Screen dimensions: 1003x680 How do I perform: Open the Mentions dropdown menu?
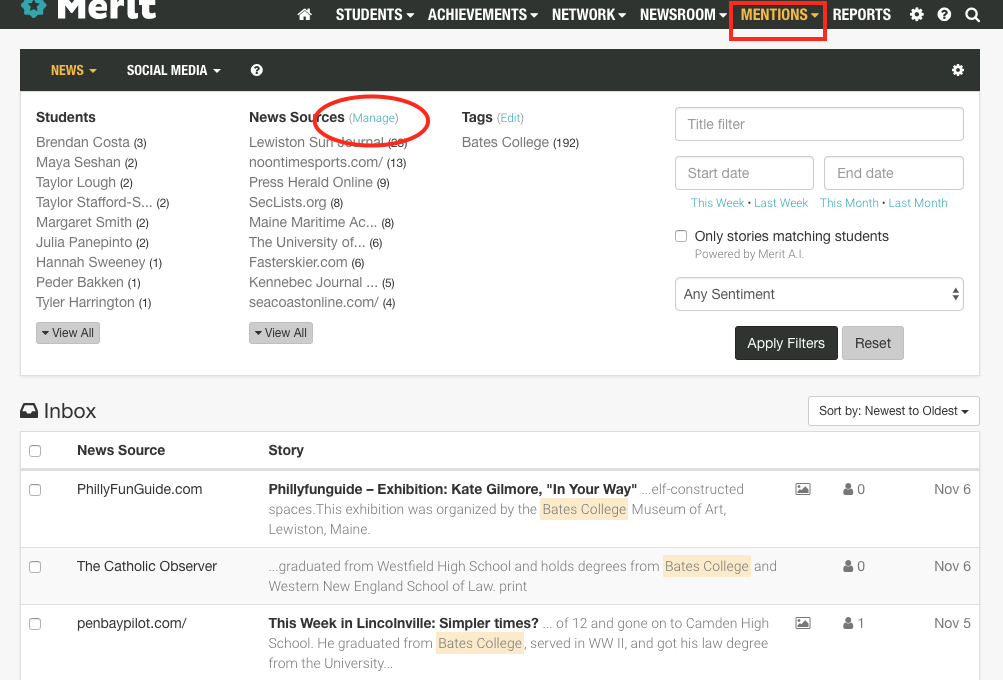pyautogui.click(x=779, y=15)
